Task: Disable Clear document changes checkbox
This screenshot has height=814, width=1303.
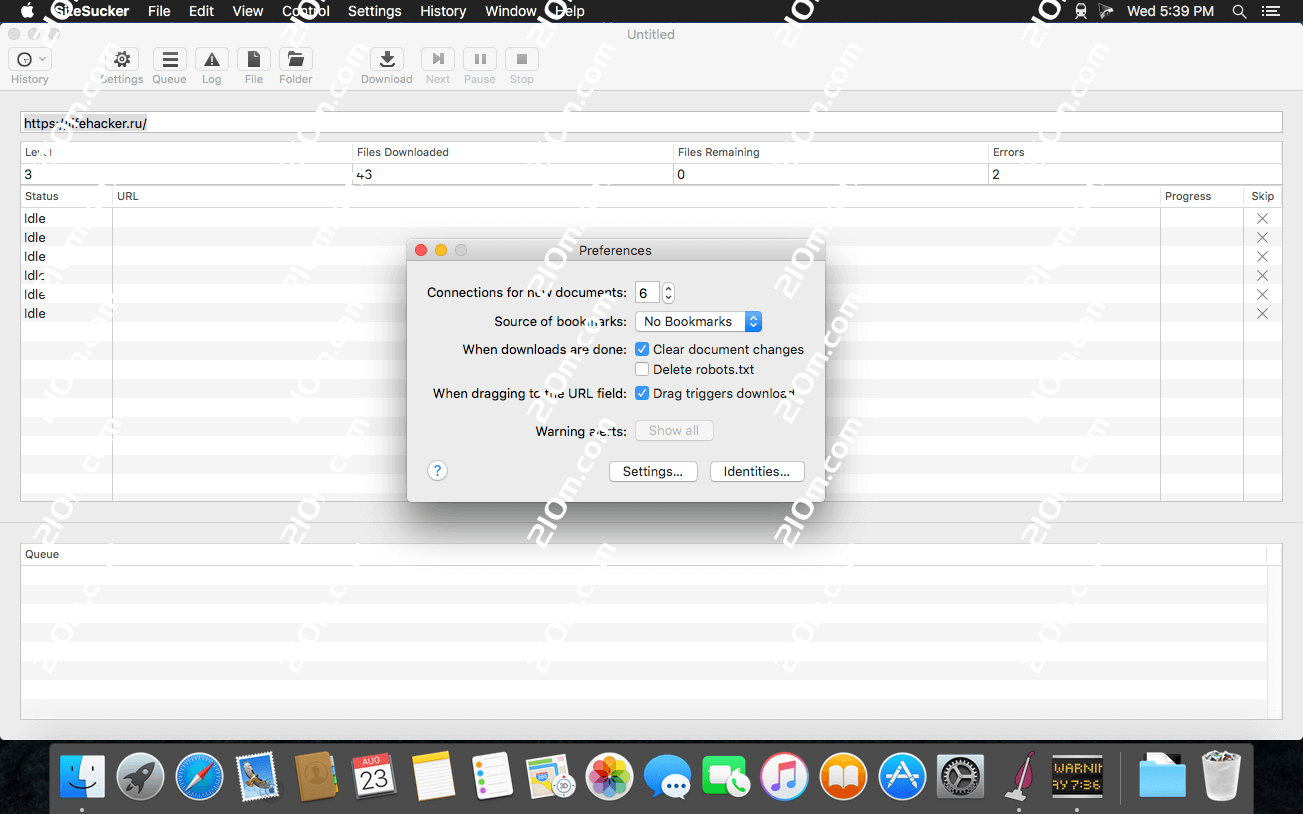Action: pyautogui.click(x=642, y=350)
